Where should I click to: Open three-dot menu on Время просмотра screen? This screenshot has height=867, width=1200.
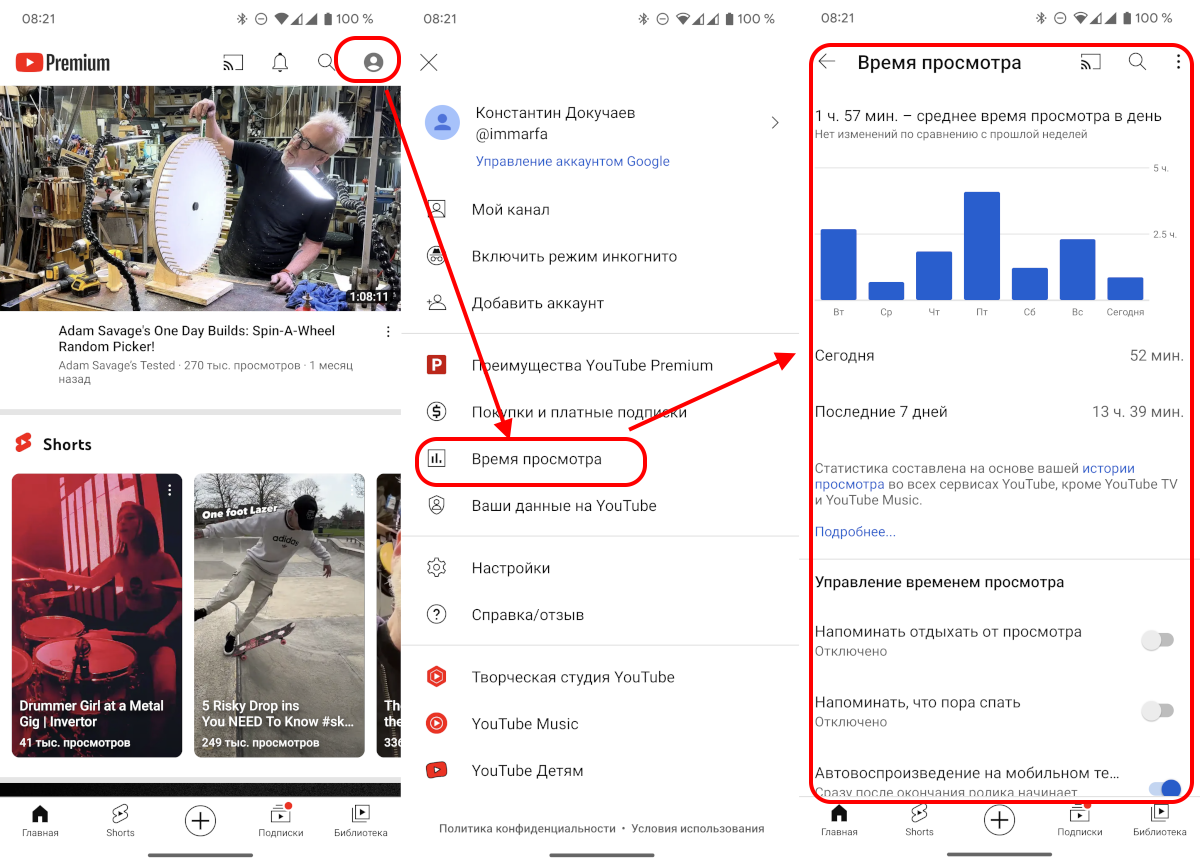(x=1177, y=62)
